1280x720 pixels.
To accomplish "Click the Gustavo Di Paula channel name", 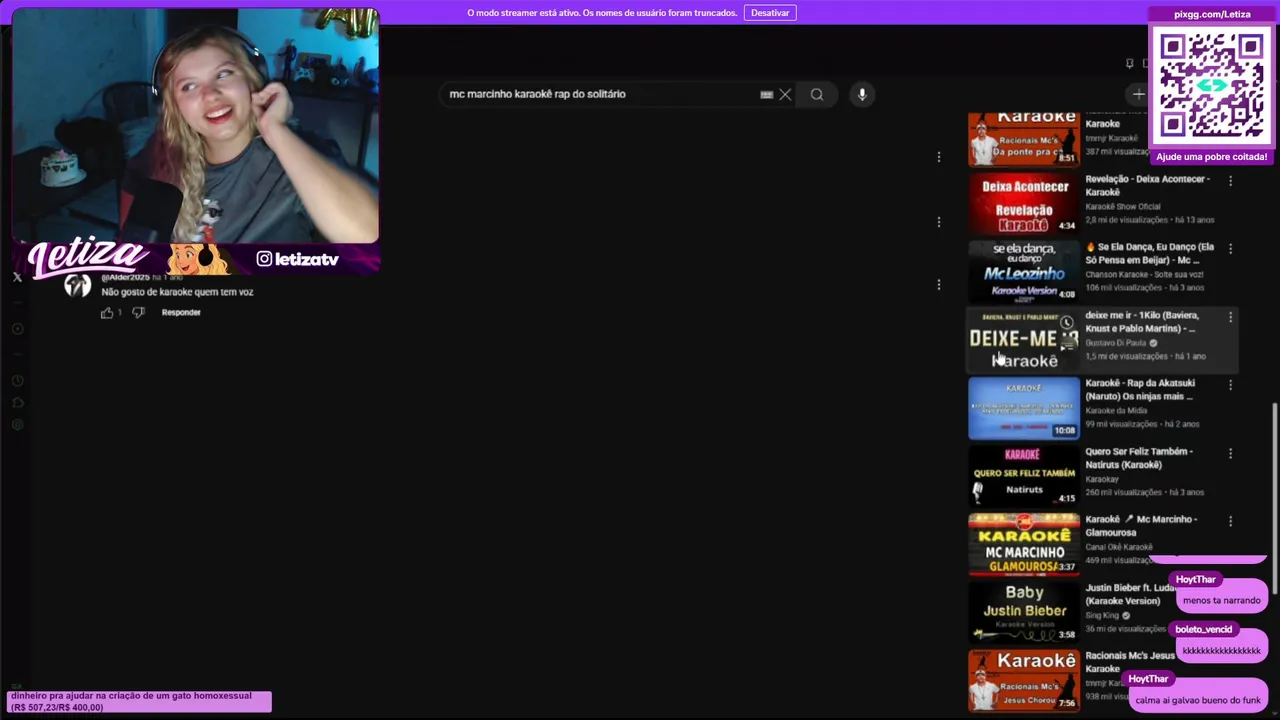I will pos(1116,342).
